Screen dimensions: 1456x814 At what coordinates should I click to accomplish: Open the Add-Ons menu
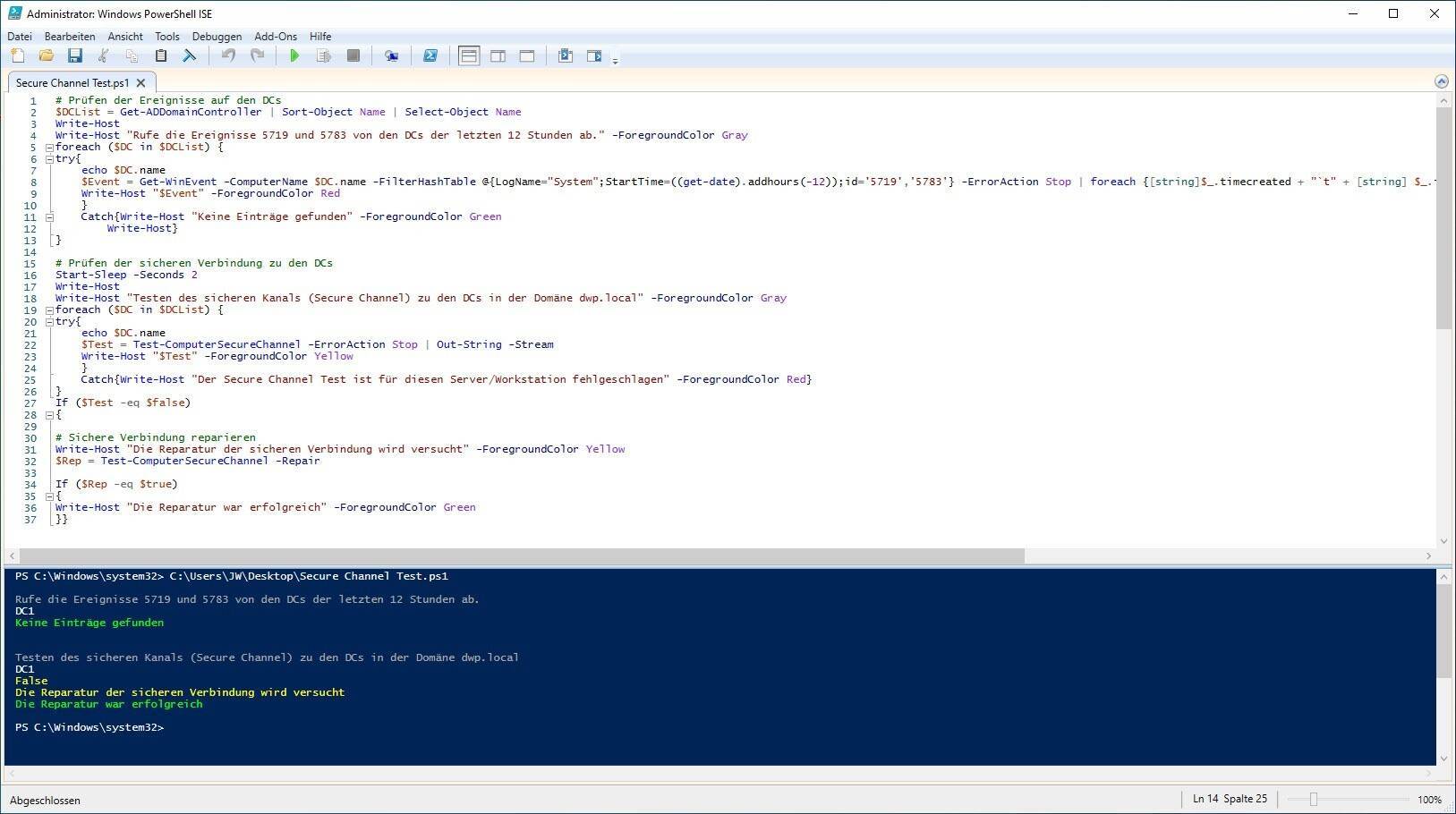(276, 37)
